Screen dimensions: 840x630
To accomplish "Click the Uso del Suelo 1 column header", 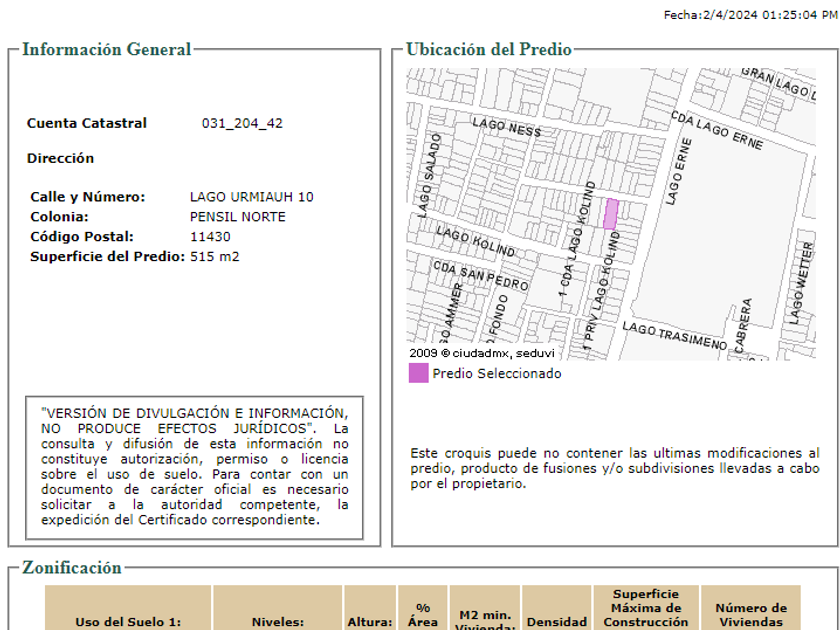I will coord(128,621).
